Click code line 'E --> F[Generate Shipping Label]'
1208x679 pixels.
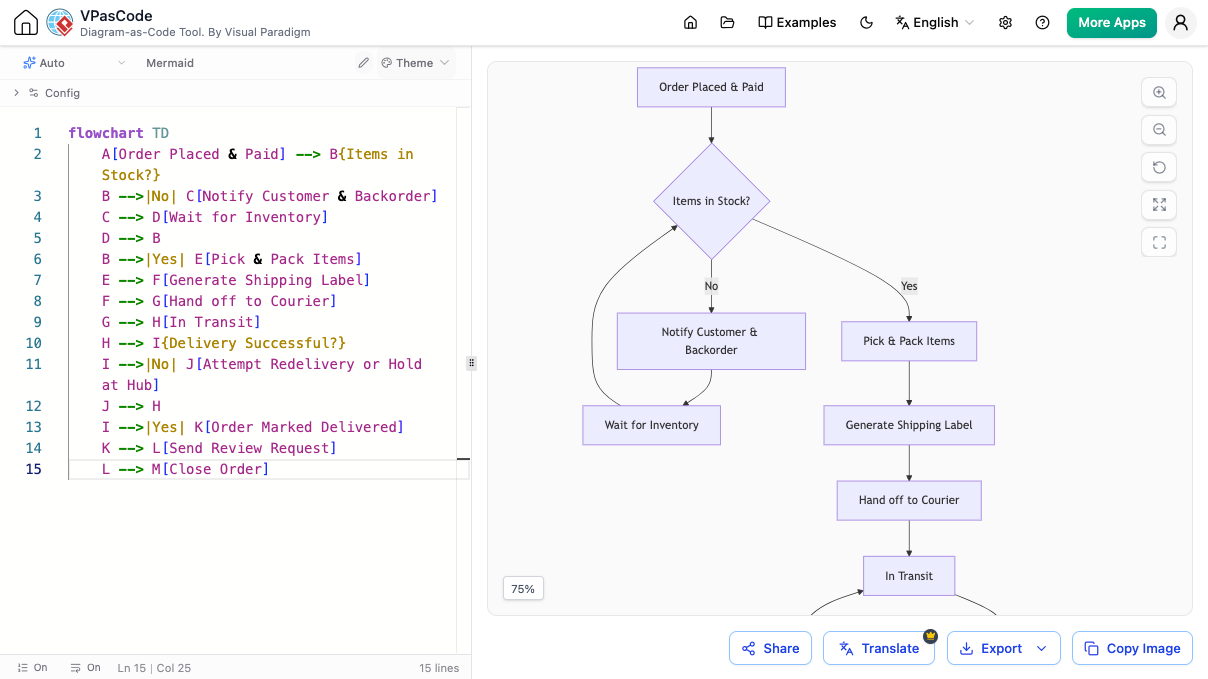click(236, 280)
